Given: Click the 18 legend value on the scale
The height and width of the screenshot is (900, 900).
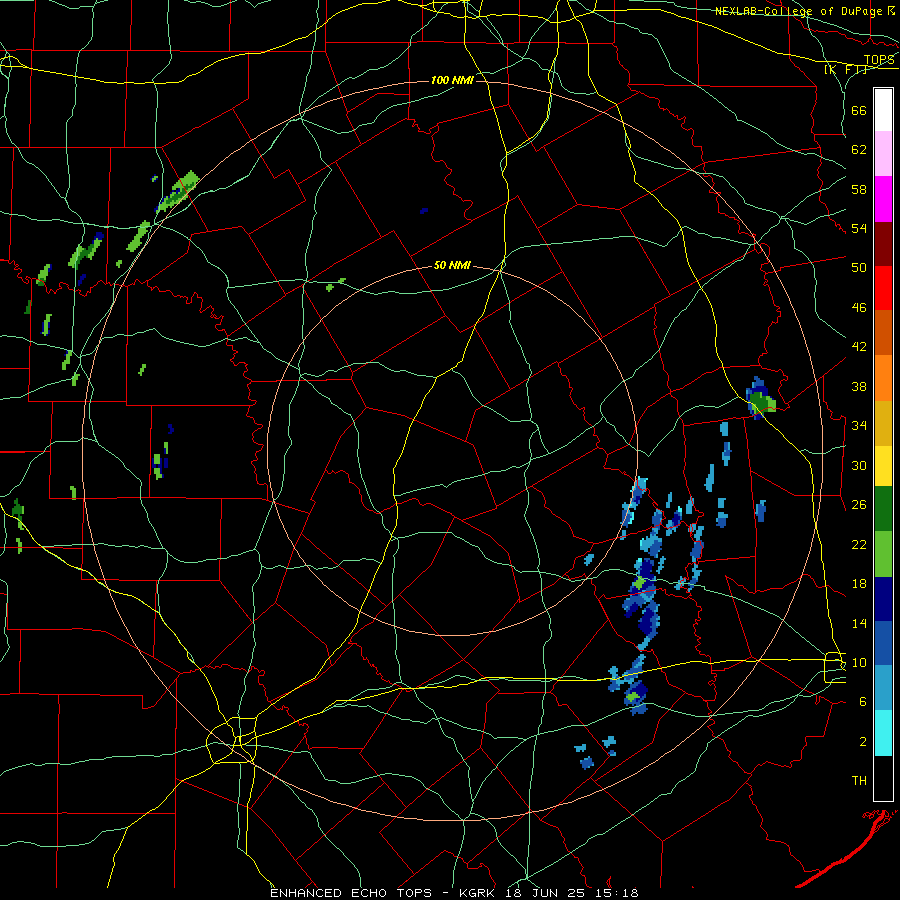Looking at the screenshot, I should click(x=859, y=584).
